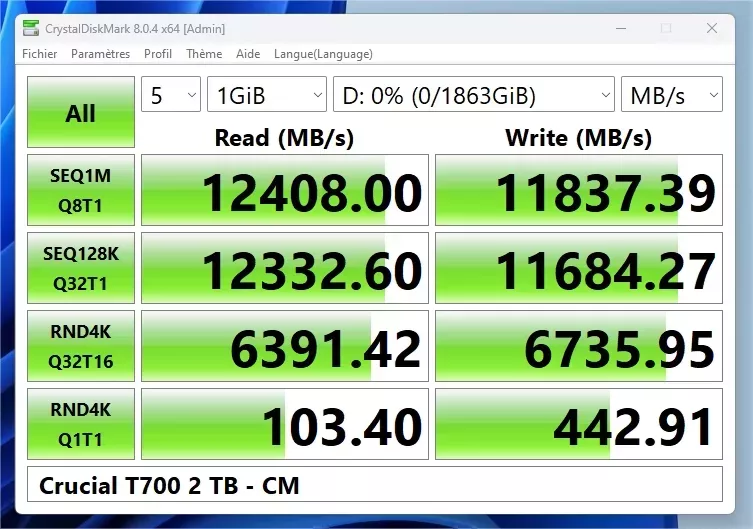Expand the 1GiB test size dropdown

click(x=267, y=94)
